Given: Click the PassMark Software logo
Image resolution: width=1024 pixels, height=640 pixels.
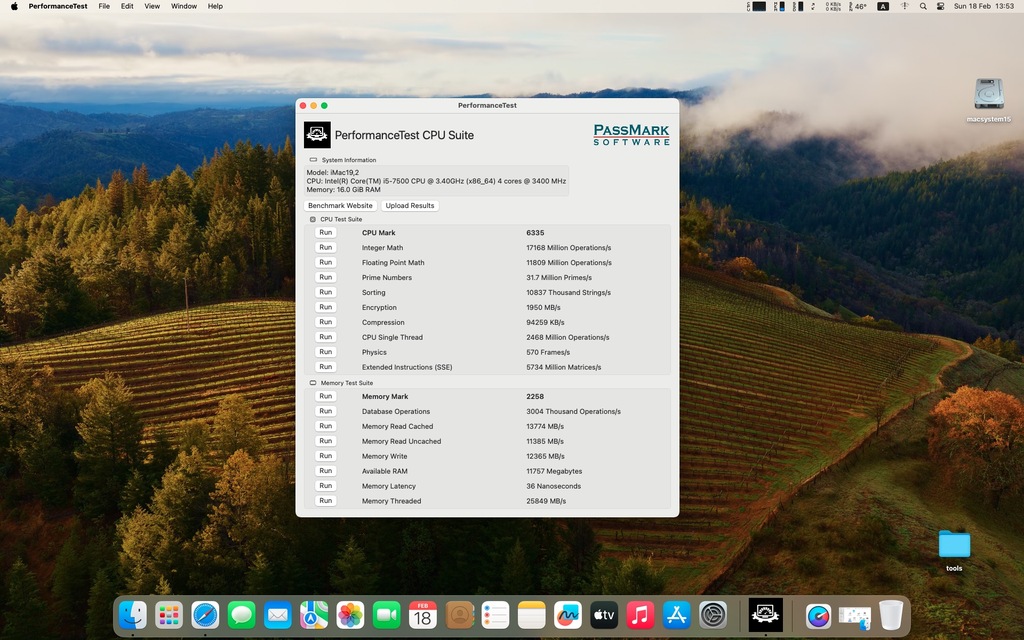Looking at the screenshot, I should [x=631, y=135].
